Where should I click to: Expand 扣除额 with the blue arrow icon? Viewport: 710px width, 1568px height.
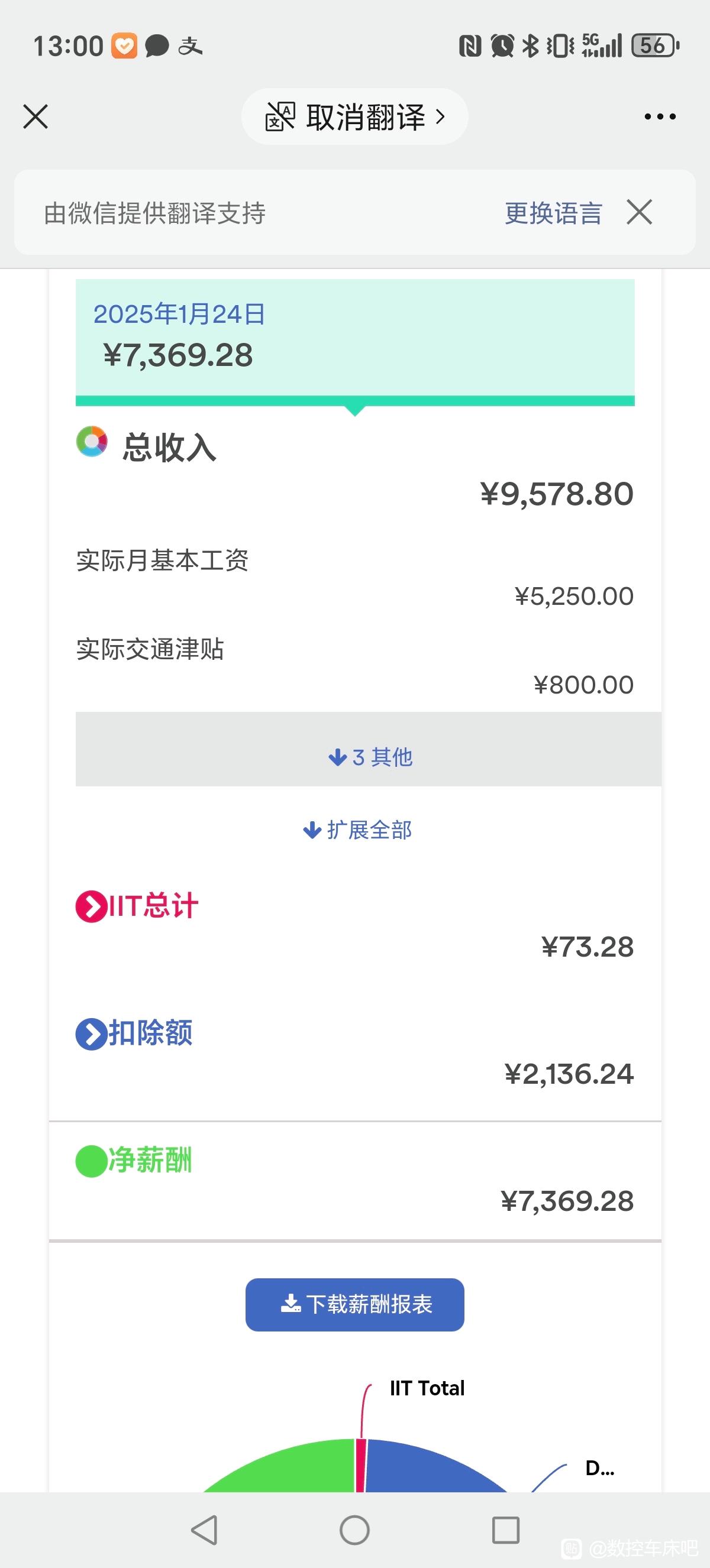click(91, 1034)
